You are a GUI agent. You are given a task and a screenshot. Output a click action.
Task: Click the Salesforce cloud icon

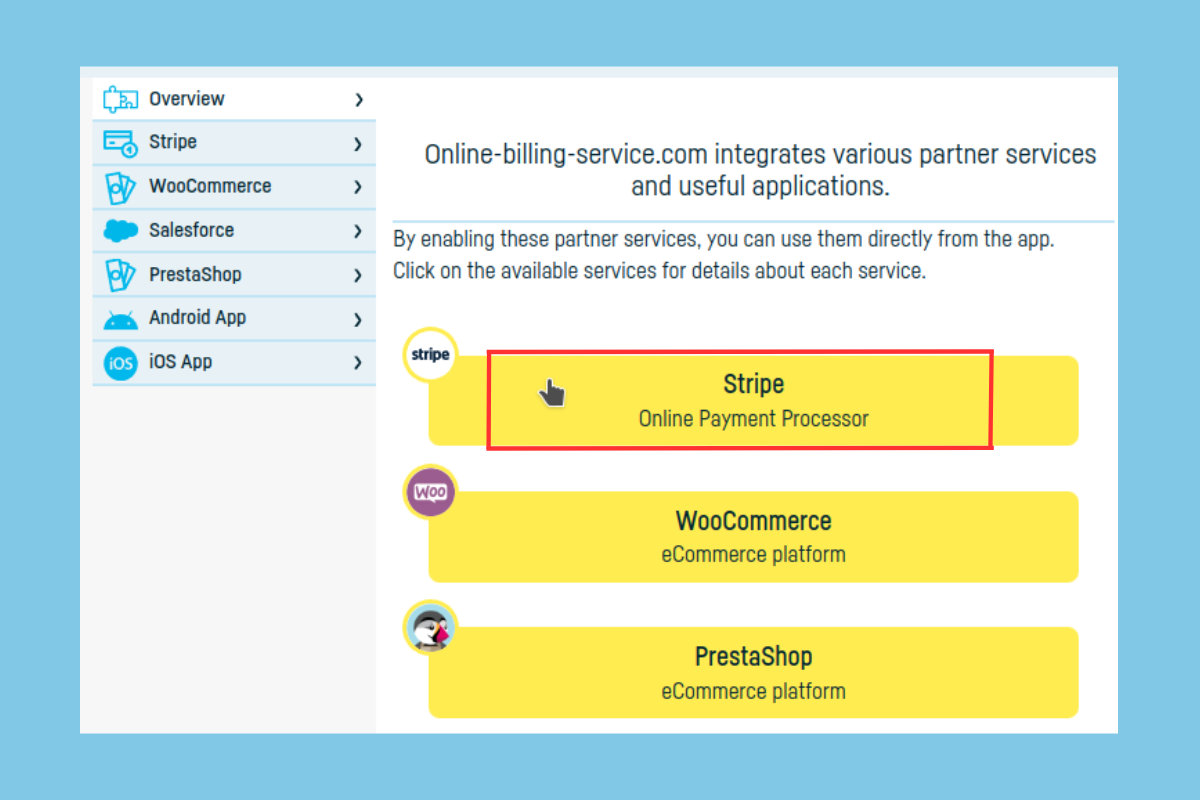[120, 231]
